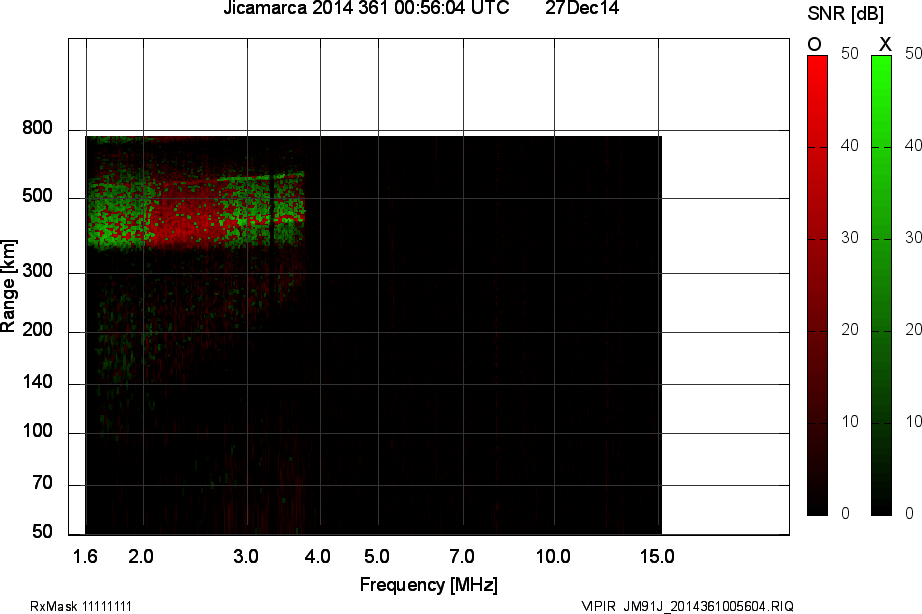
Task: Click the '4.0' frequency tick label
Action: pos(318,556)
